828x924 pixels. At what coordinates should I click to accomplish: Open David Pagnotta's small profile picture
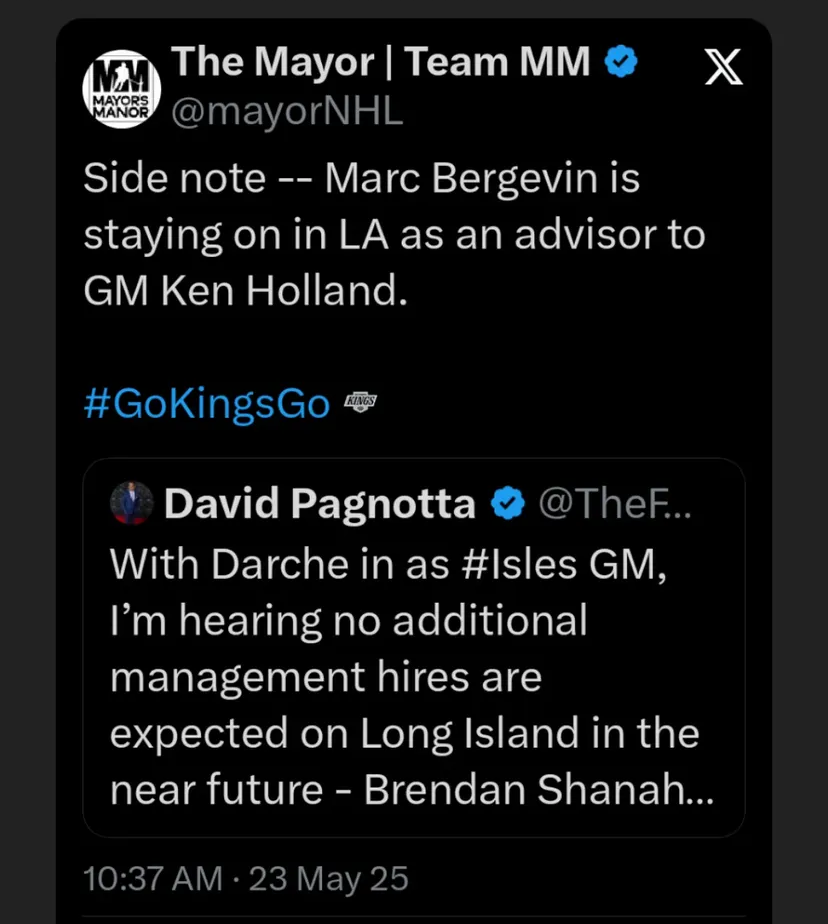coord(132,504)
